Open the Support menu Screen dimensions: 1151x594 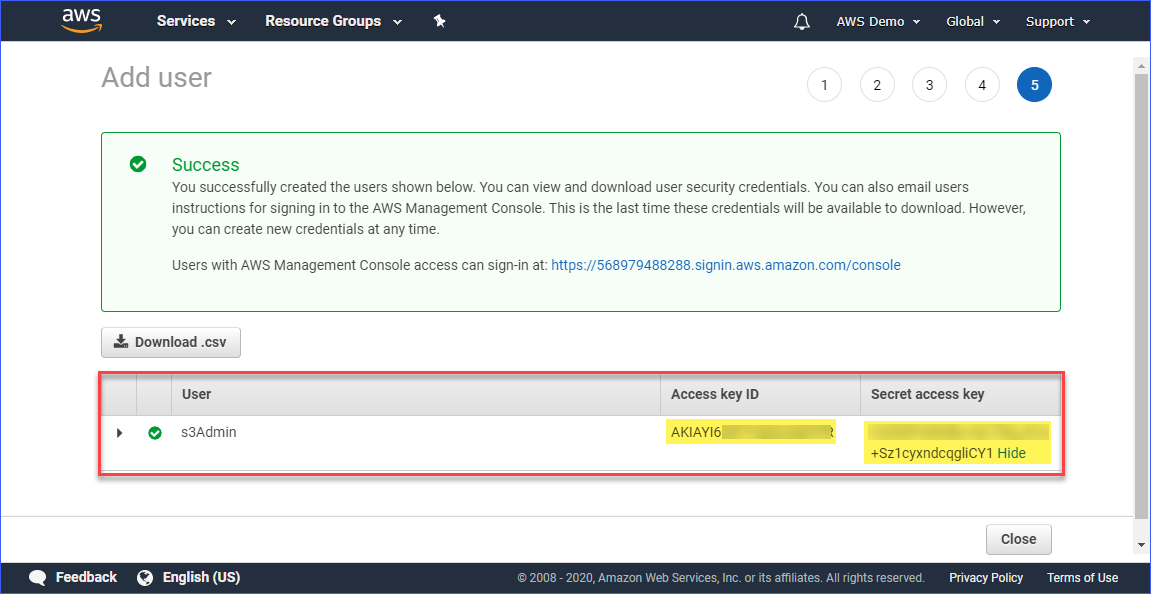coord(1050,20)
